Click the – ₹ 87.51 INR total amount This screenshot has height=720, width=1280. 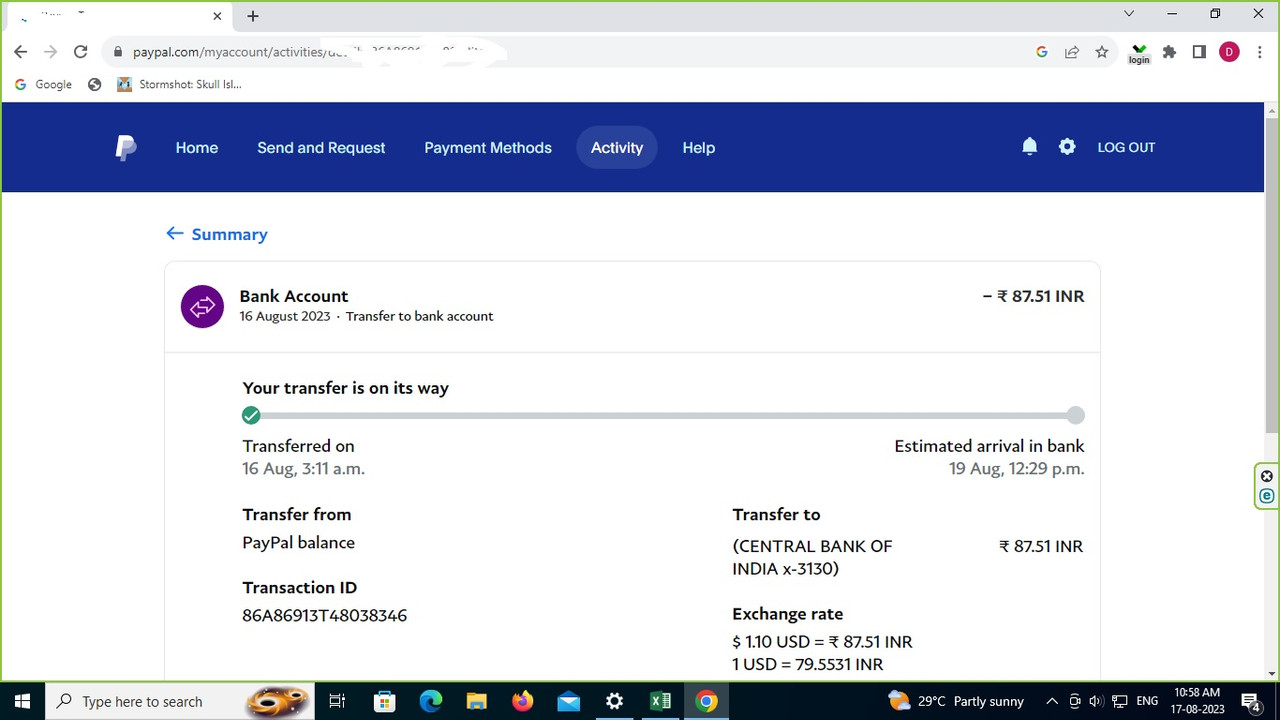point(1033,296)
